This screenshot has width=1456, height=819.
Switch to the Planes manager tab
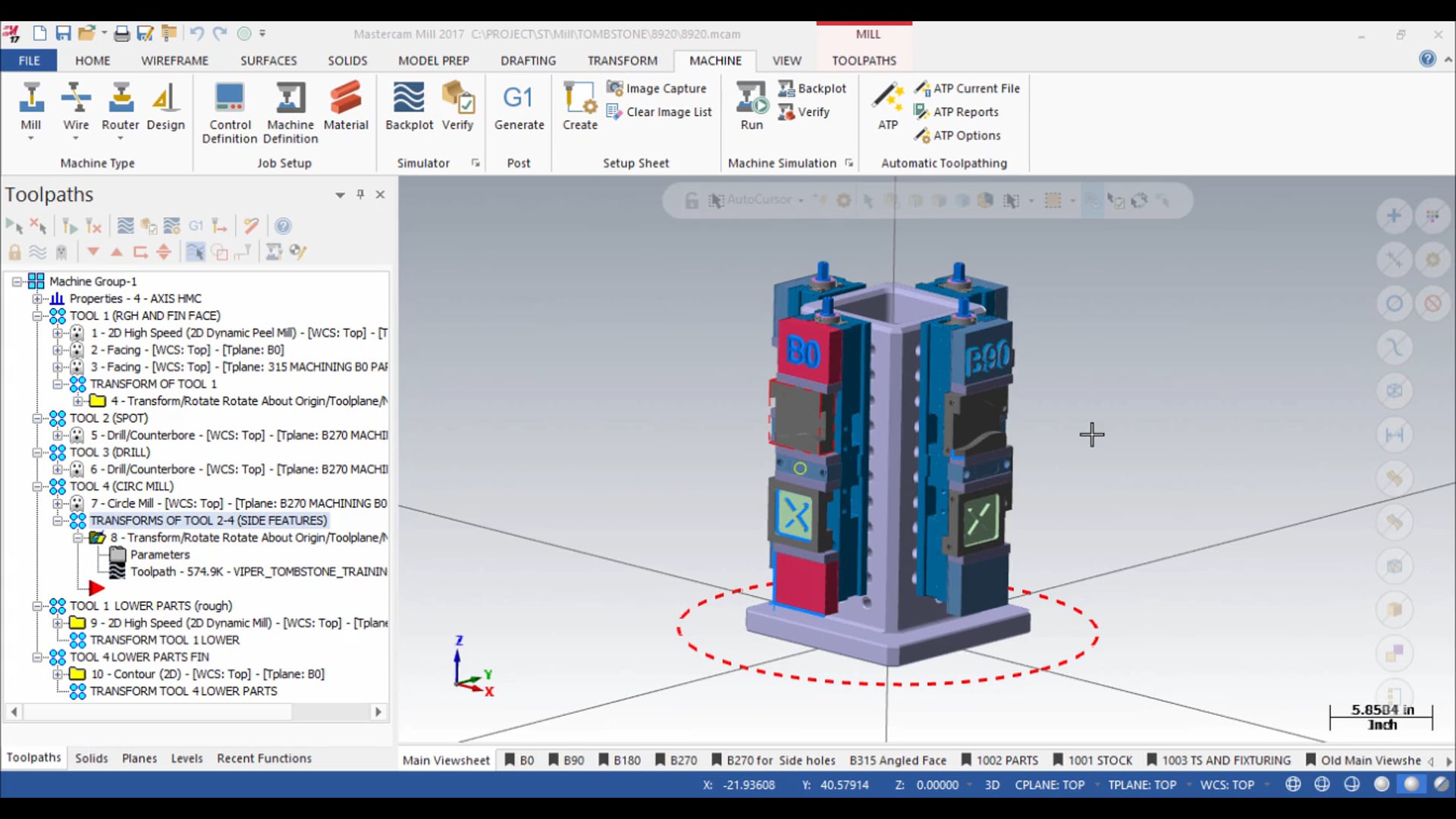point(140,758)
